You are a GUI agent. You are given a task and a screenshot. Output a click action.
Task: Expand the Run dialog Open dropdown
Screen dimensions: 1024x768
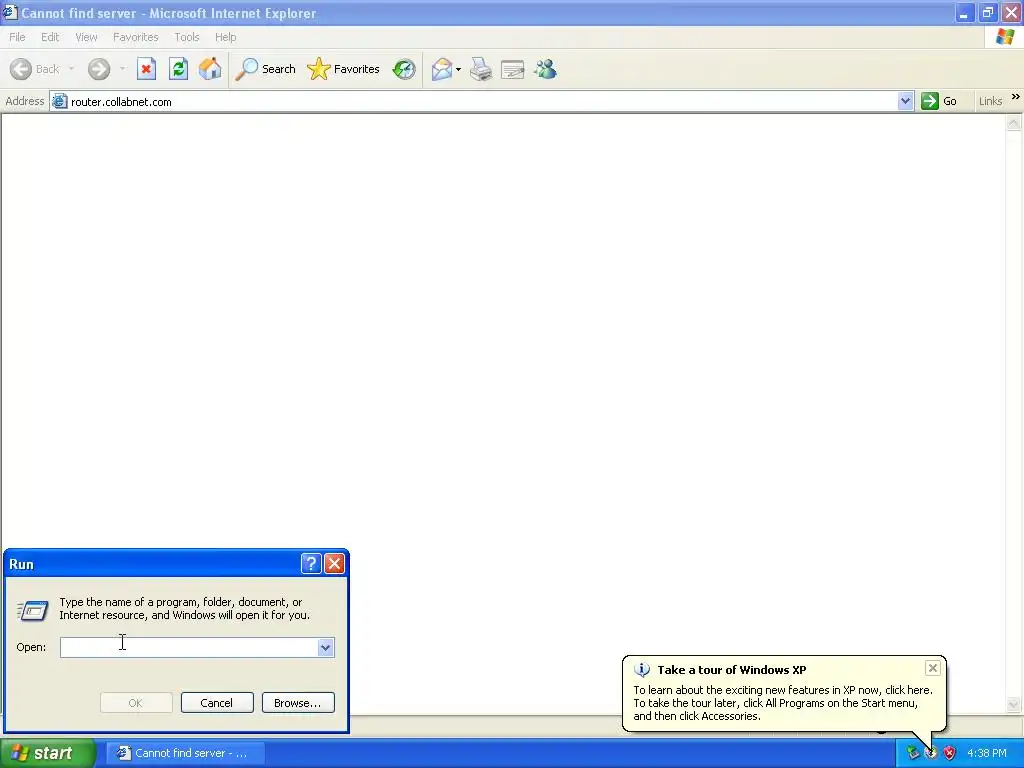click(x=325, y=647)
